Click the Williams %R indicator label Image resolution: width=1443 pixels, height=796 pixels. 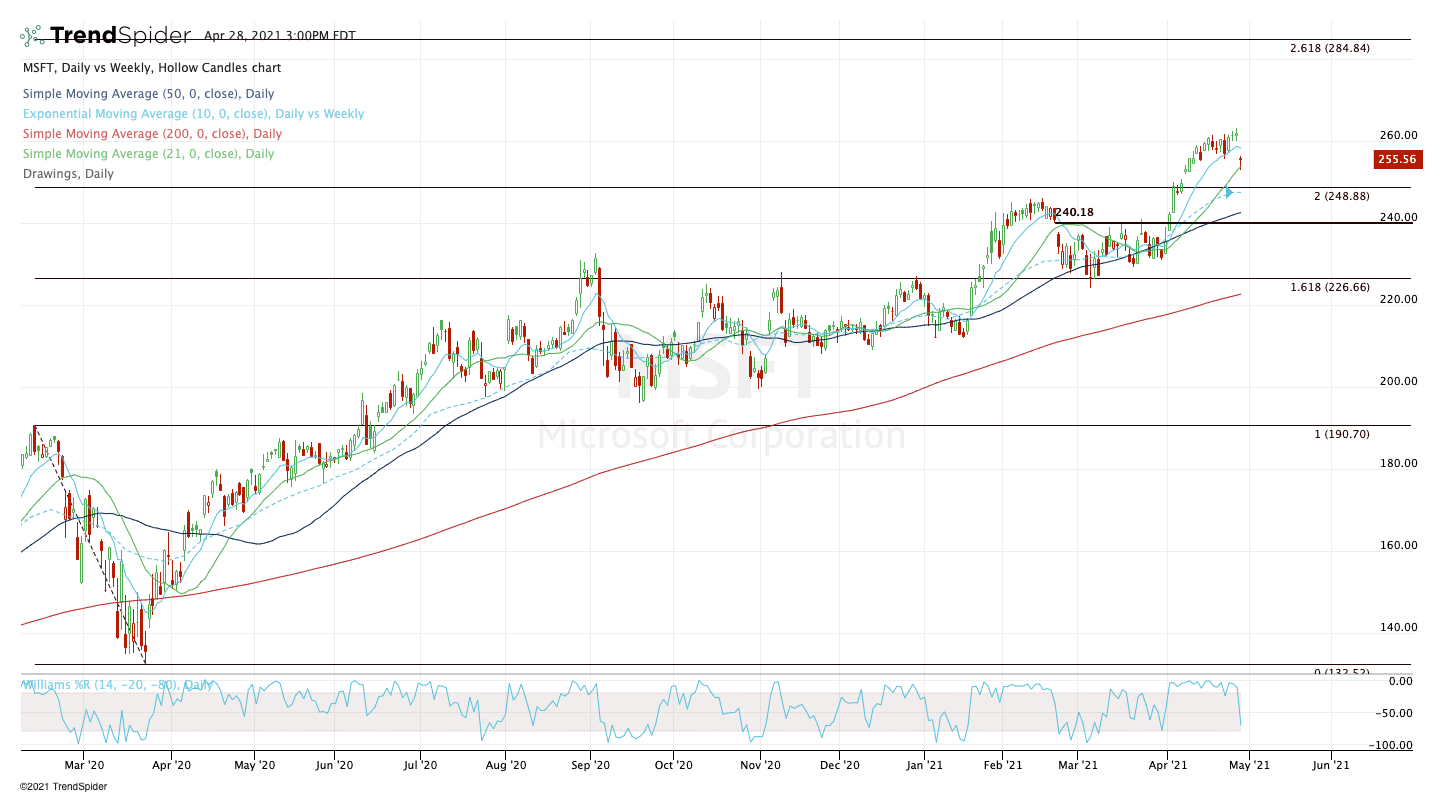tap(117, 685)
